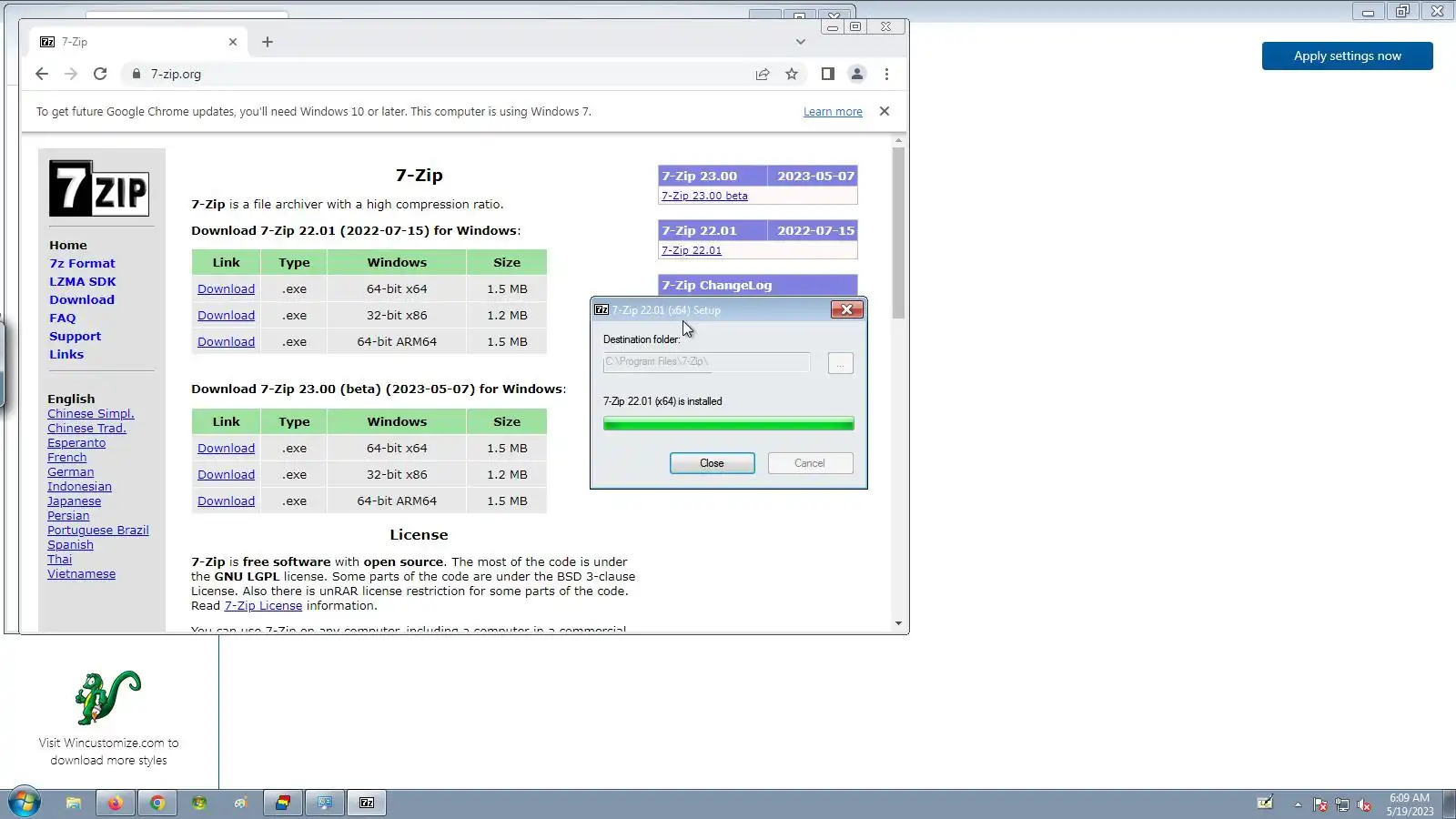Click the Learn more link in notification

[833, 112]
